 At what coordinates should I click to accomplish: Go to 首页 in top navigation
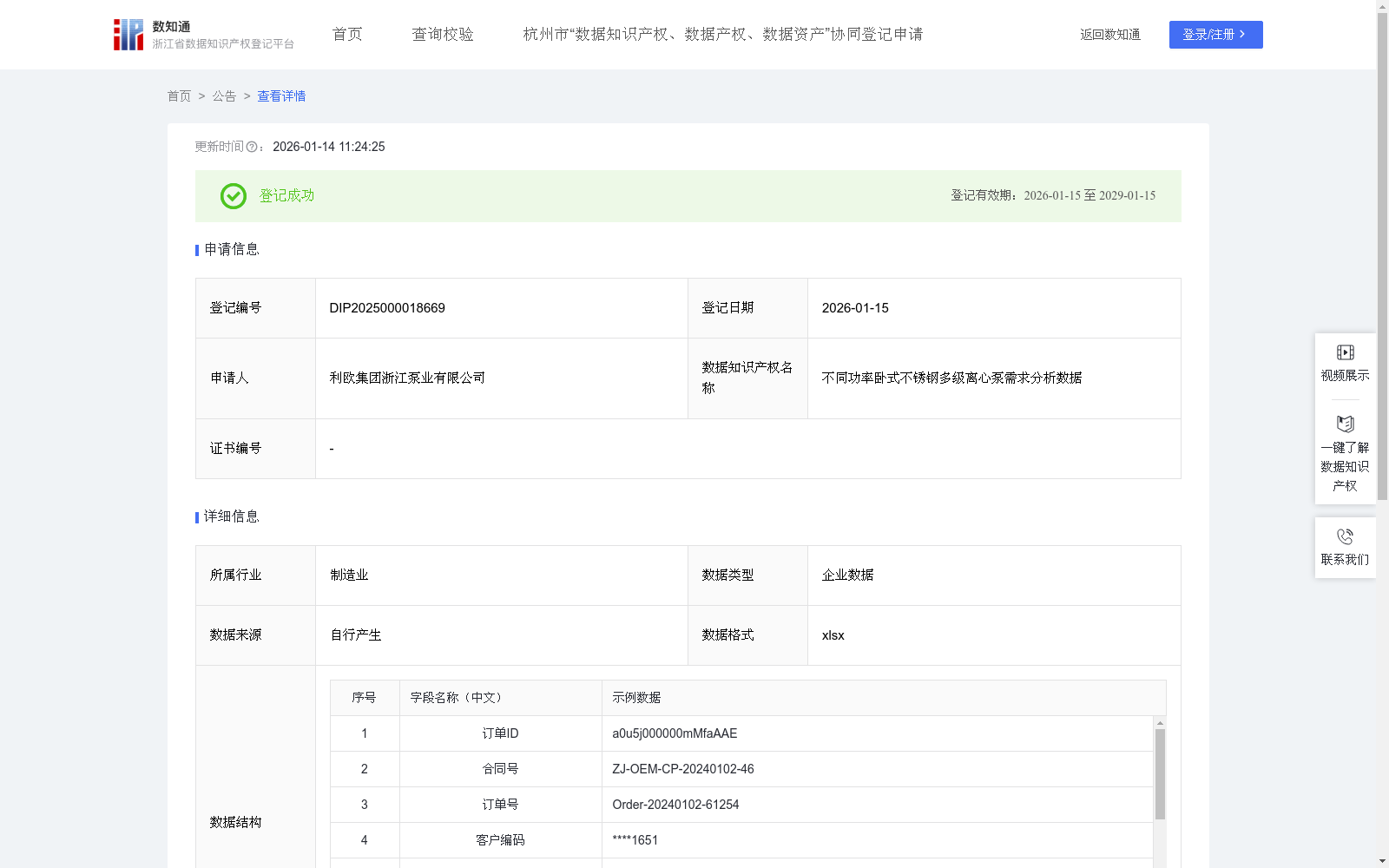347,35
